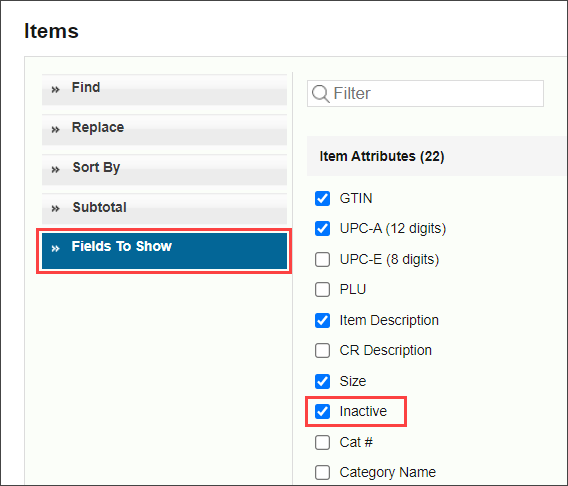This screenshot has width=568, height=486.
Task: Toggle the Size checkbox off
Action: click(322, 381)
